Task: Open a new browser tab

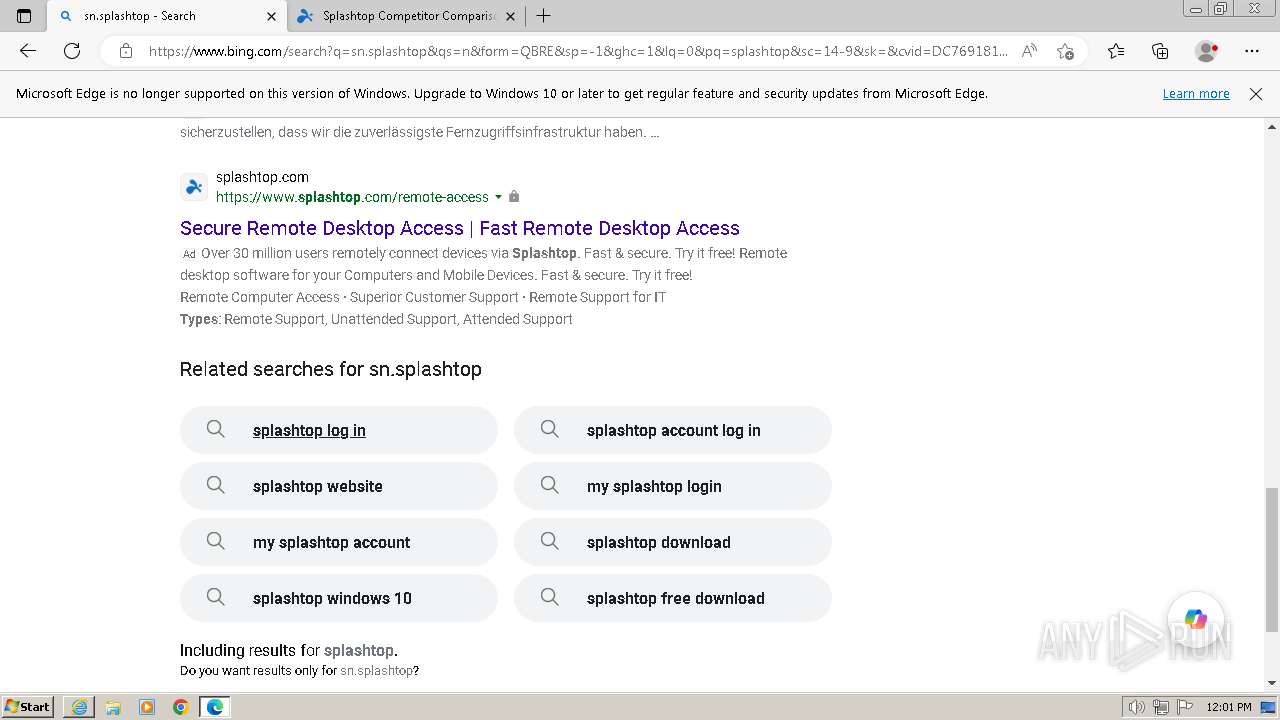Action: 543,16
